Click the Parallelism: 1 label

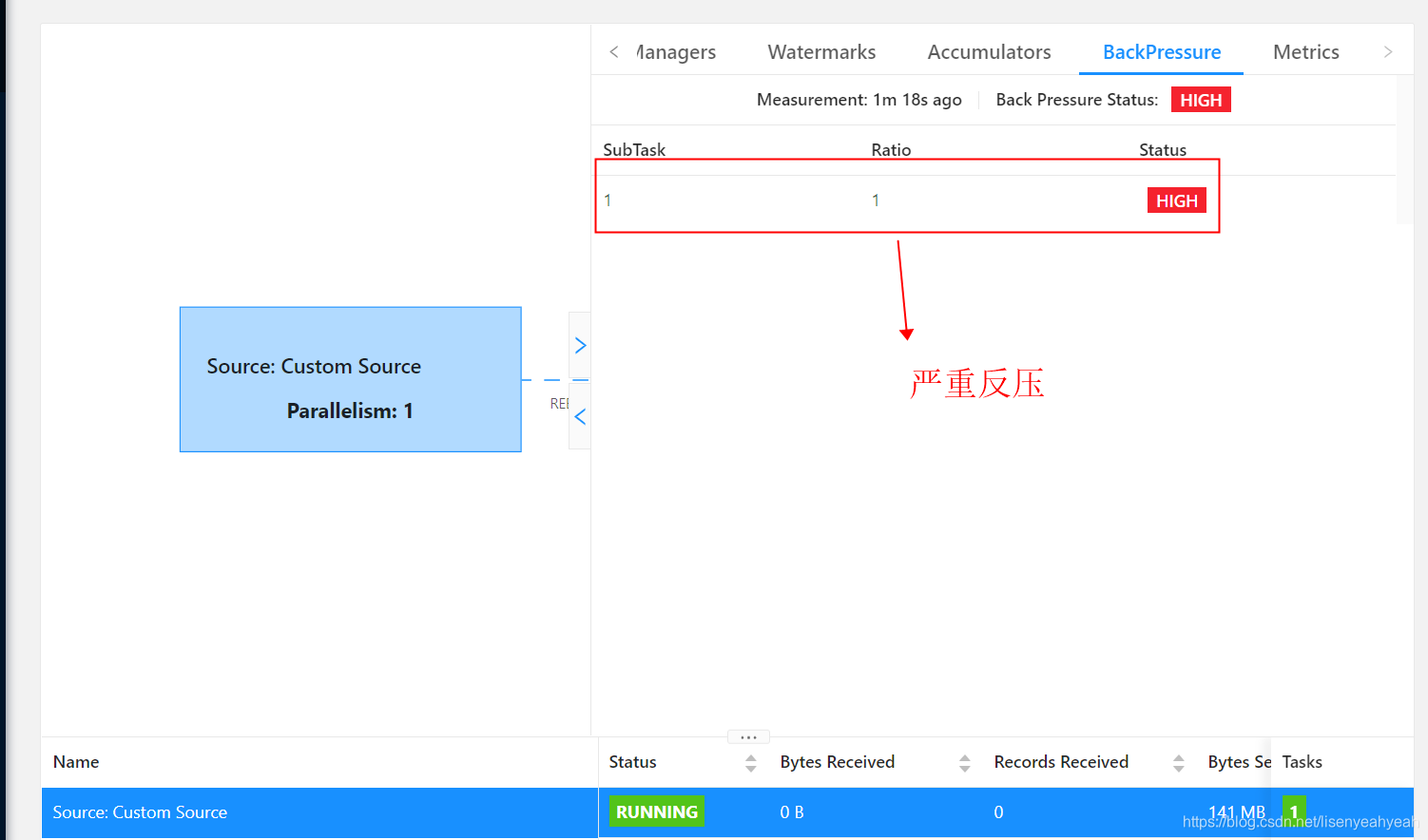350,410
